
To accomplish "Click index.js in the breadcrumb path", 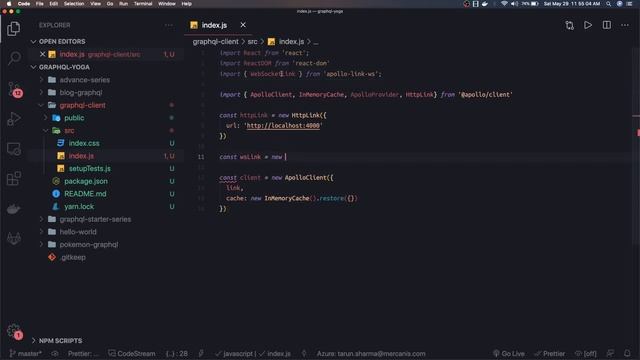I will [x=291, y=42].
